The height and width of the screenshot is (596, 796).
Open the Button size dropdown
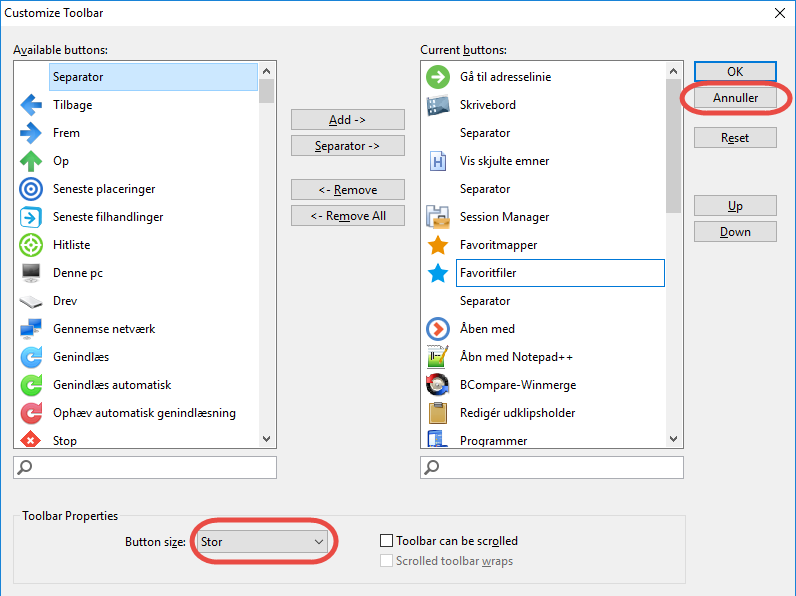click(263, 541)
